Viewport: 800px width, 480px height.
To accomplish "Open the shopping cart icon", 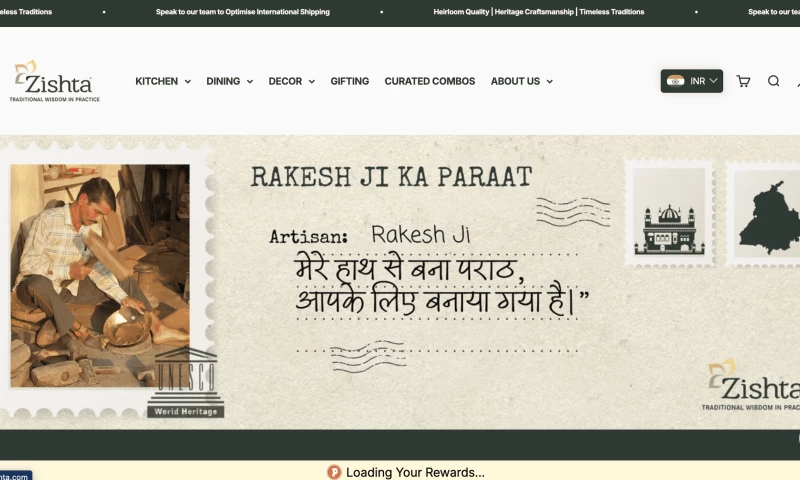I will 743,81.
